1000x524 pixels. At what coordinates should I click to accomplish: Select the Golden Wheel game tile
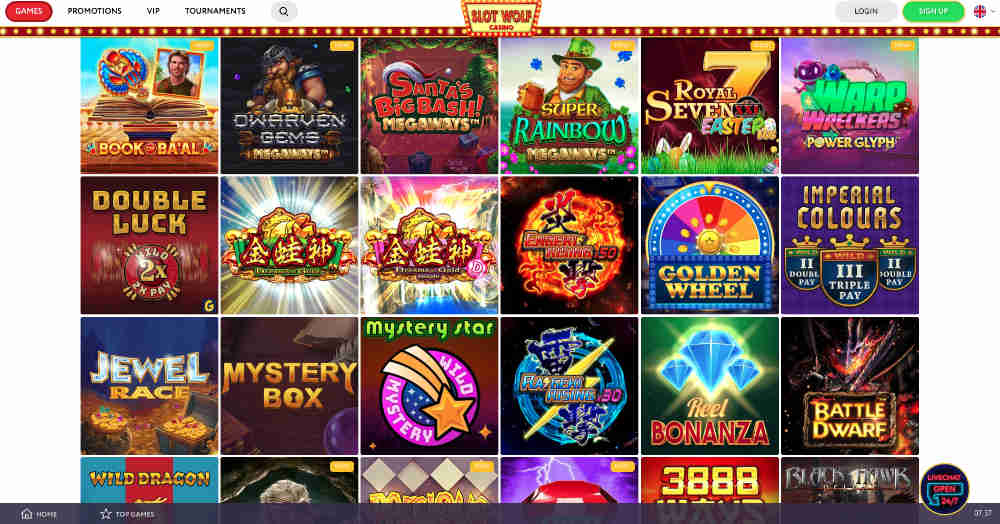pos(710,245)
